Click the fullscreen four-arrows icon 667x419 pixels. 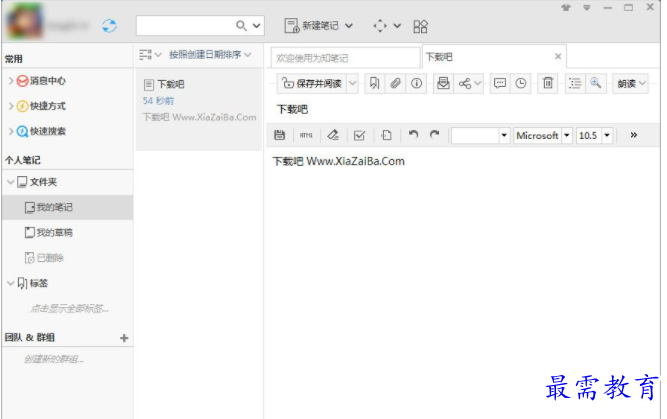coord(380,26)
